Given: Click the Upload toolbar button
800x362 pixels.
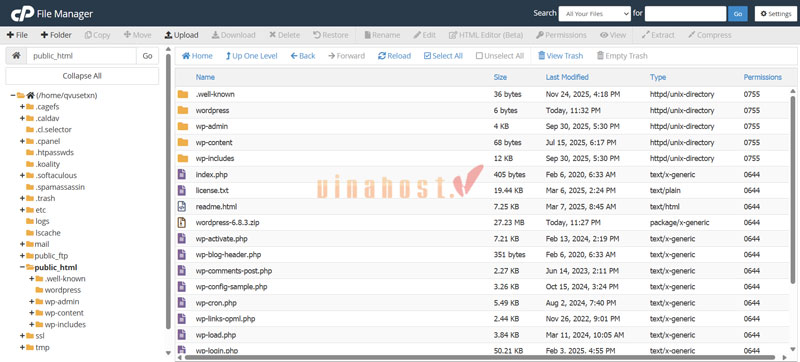Looking at the screenshot, I should click(x=181, y=35).
